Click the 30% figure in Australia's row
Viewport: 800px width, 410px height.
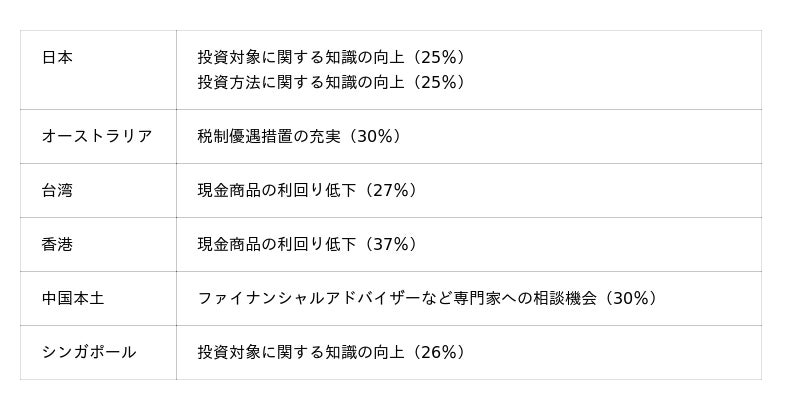375,136
